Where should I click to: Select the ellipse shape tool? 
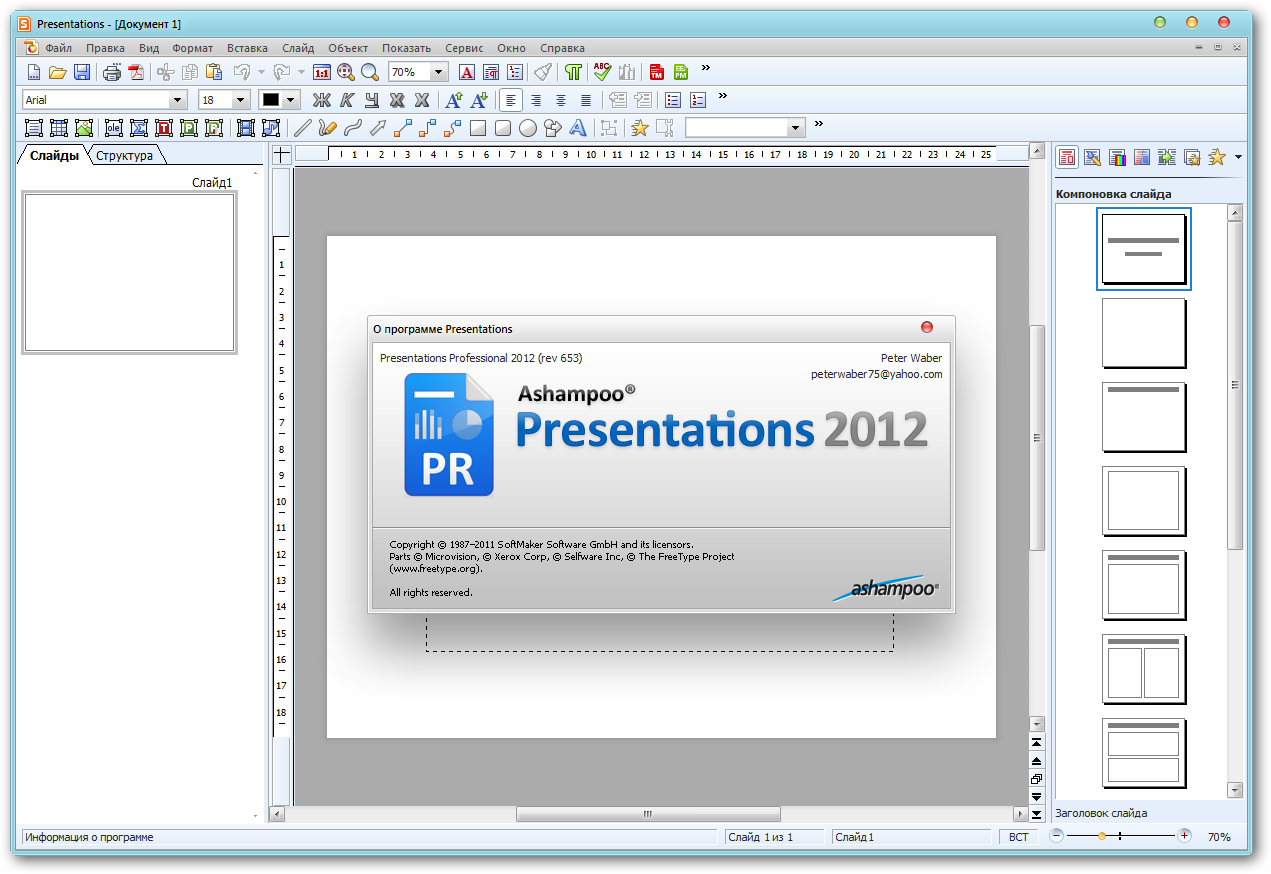[x=527, y=128]
